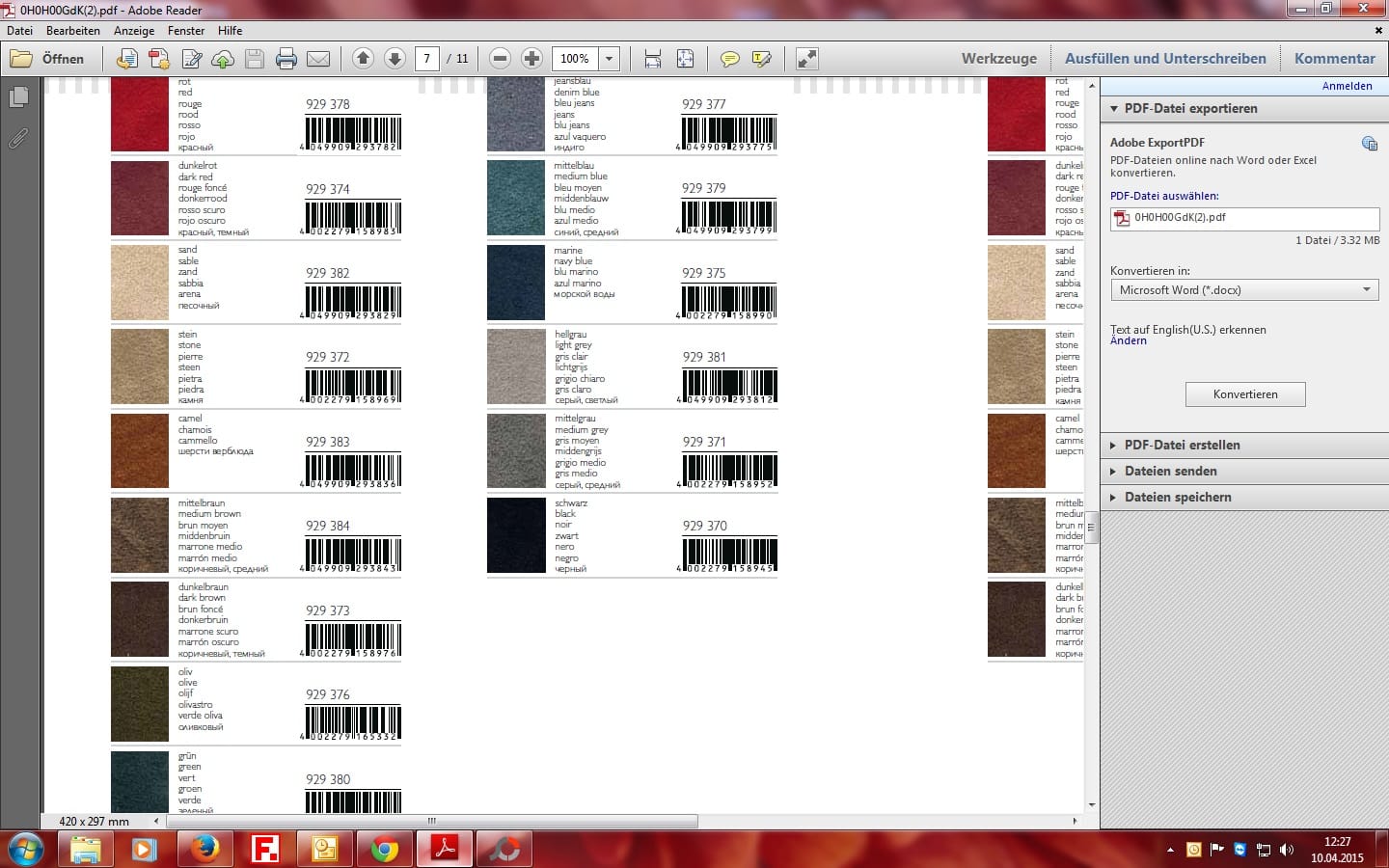Viewport: 1389px width, 868px height.
Task: Open the Bearbeiten menu
Action: pyautogui.click(x=73, y=31)
